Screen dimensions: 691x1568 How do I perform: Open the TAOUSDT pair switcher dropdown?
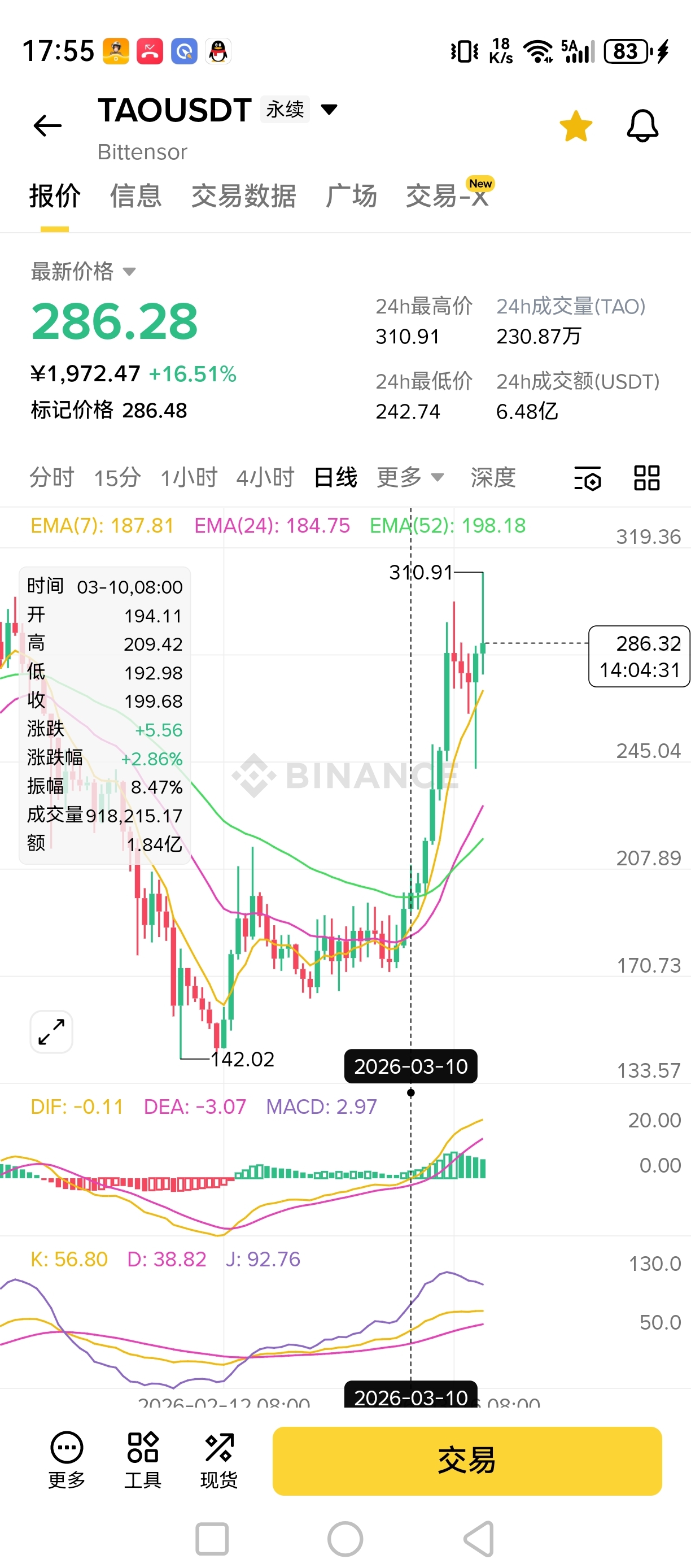coord(329,110)
